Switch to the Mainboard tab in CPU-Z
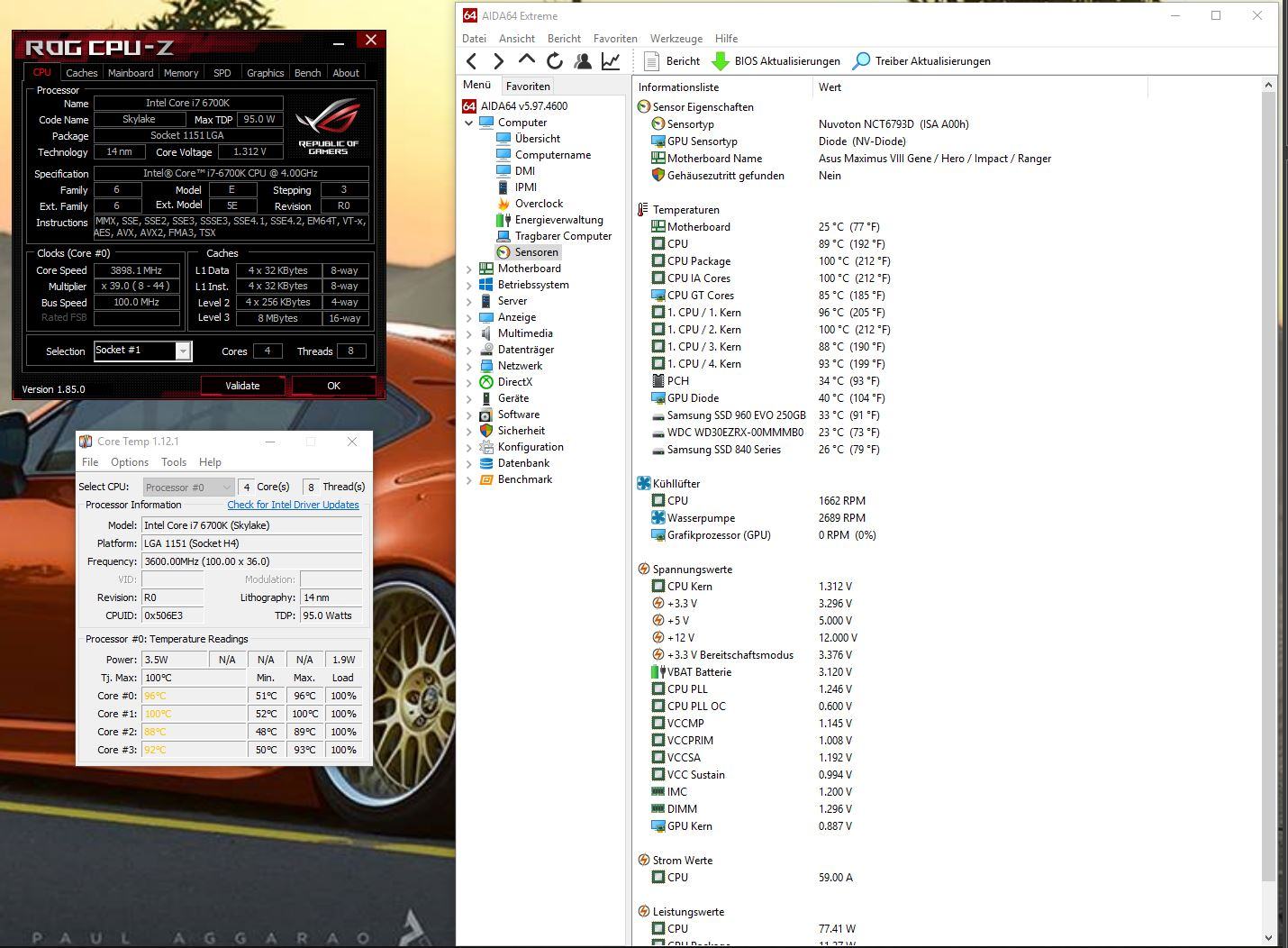This screenshot has width=1288, height=948. point(131,73)
